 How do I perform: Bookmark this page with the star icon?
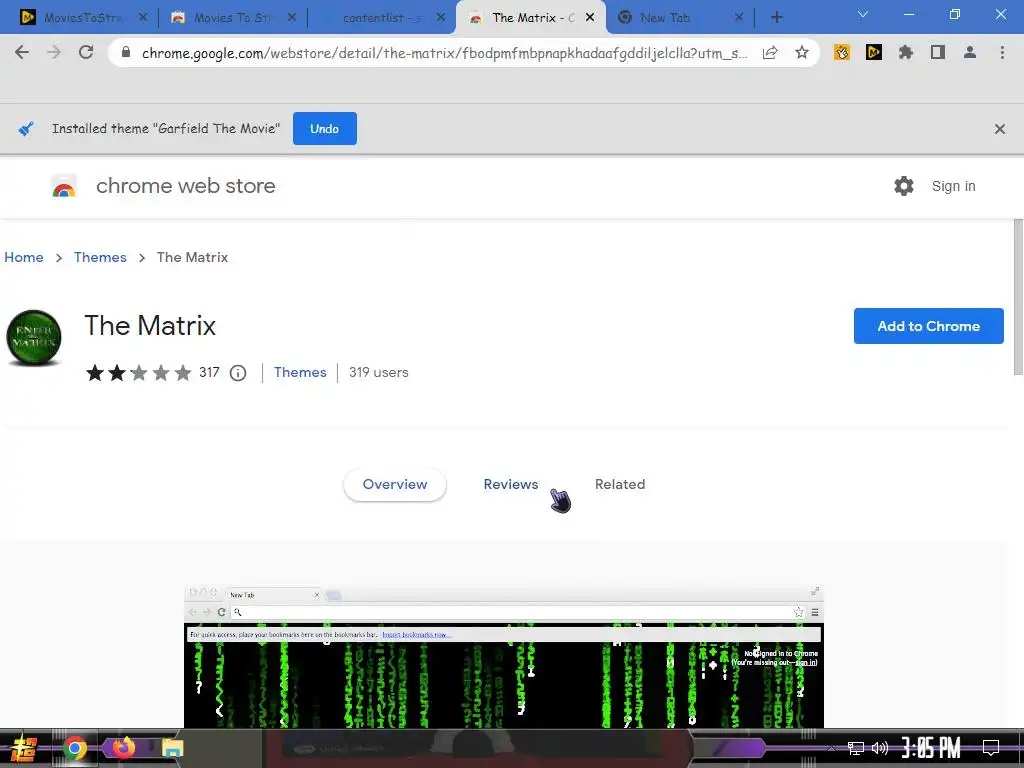point(802,52)
